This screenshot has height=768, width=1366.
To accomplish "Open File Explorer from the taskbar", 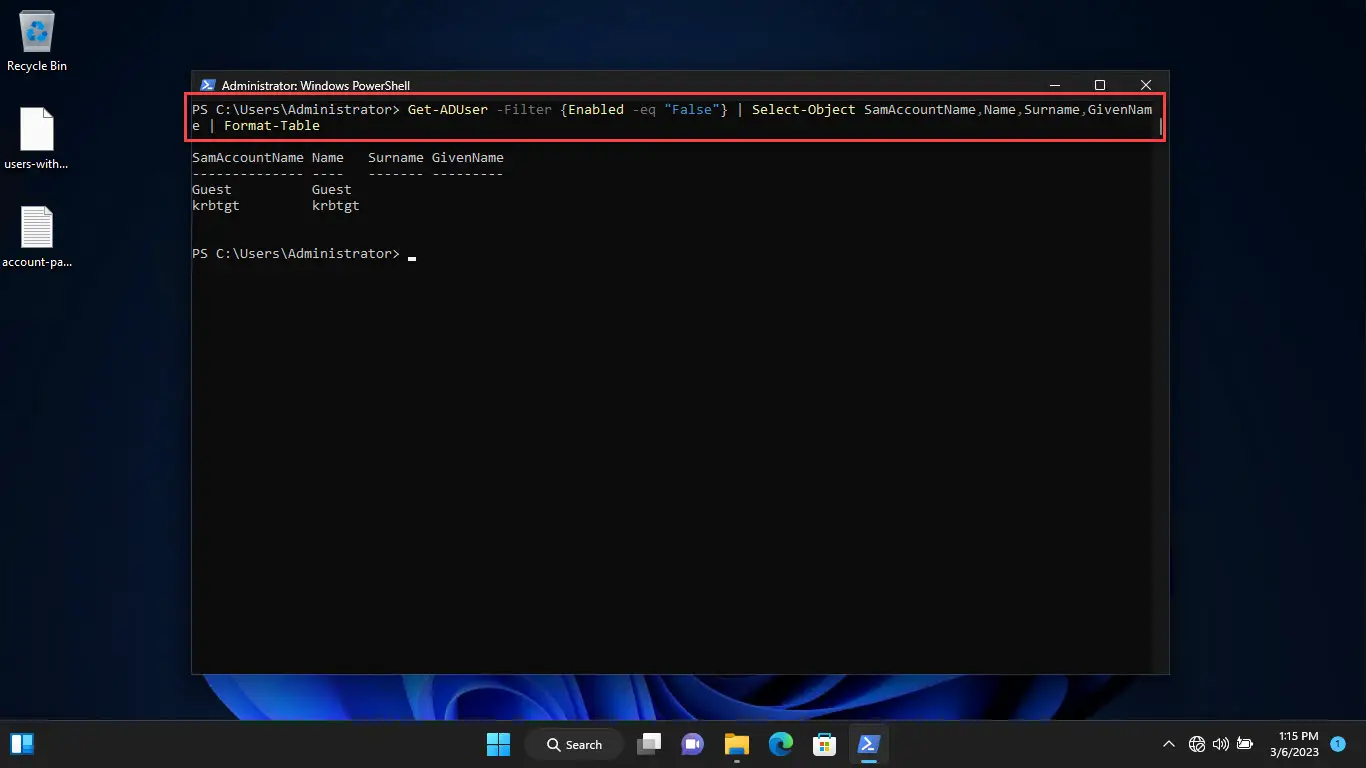I will pos(737,744).
